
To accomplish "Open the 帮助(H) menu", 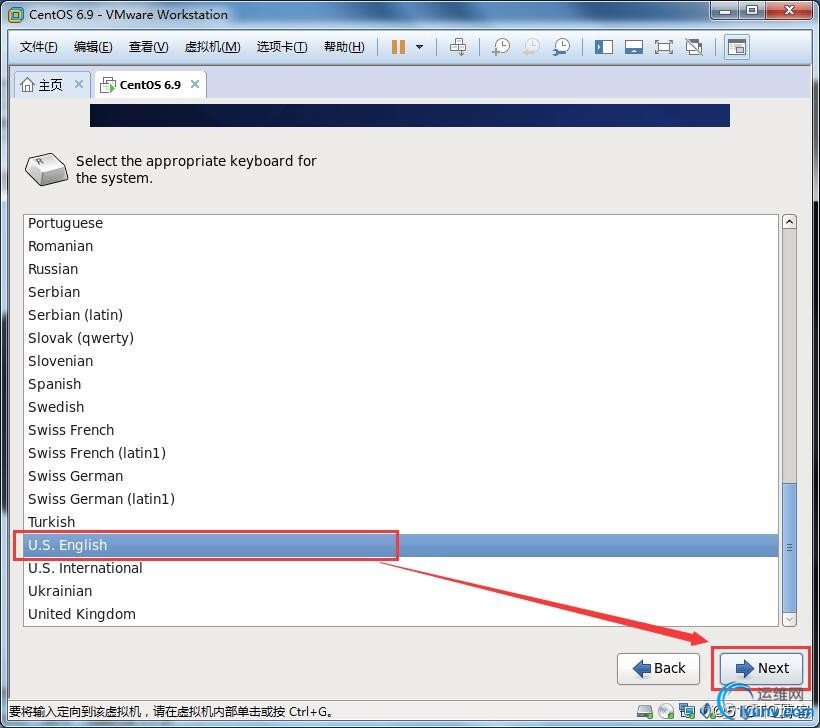I will click(344, 47).
